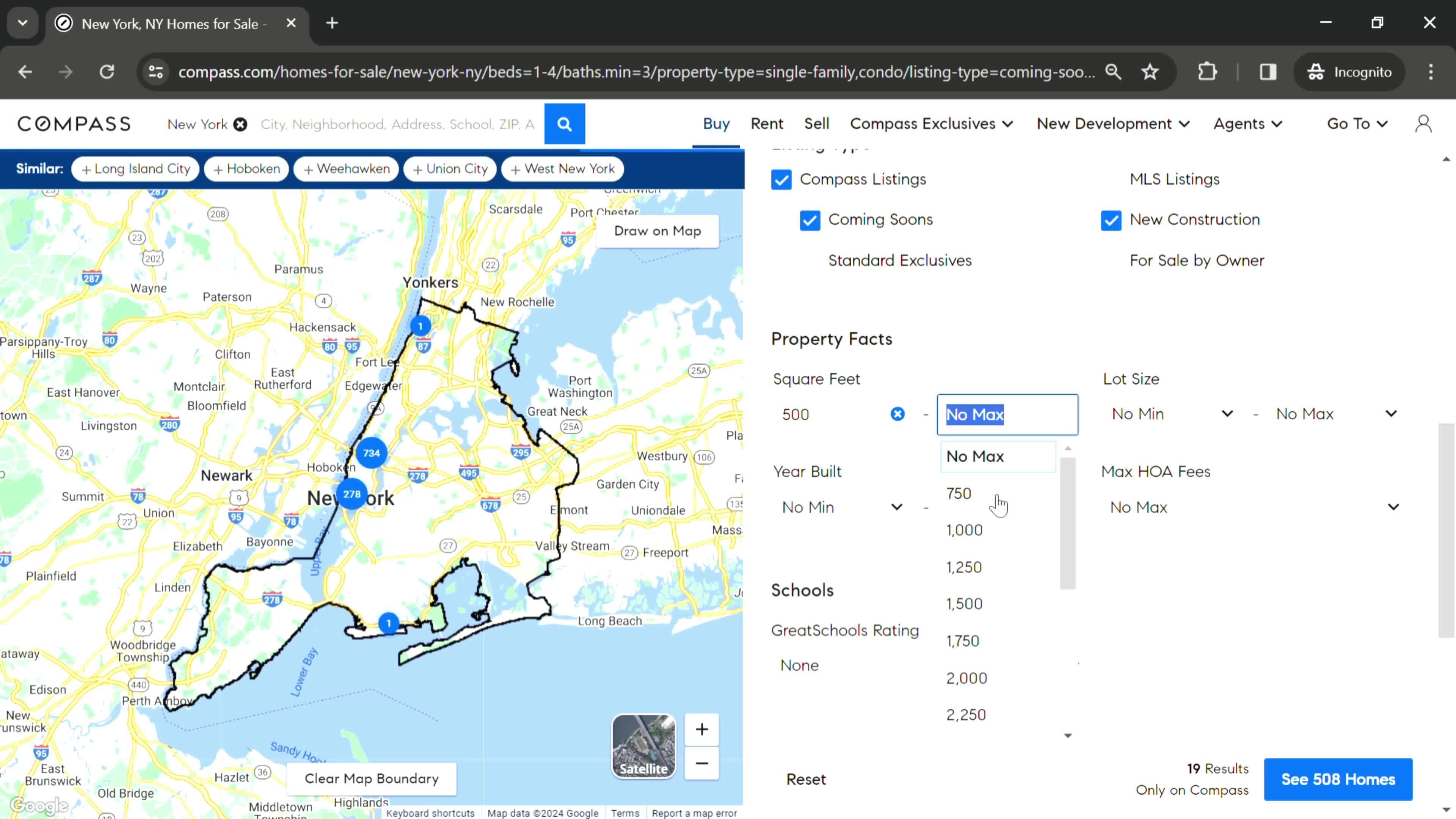Click the single-listing marker near Rockaway
This screenshot has height=819, width=1456.
point(388,623)
